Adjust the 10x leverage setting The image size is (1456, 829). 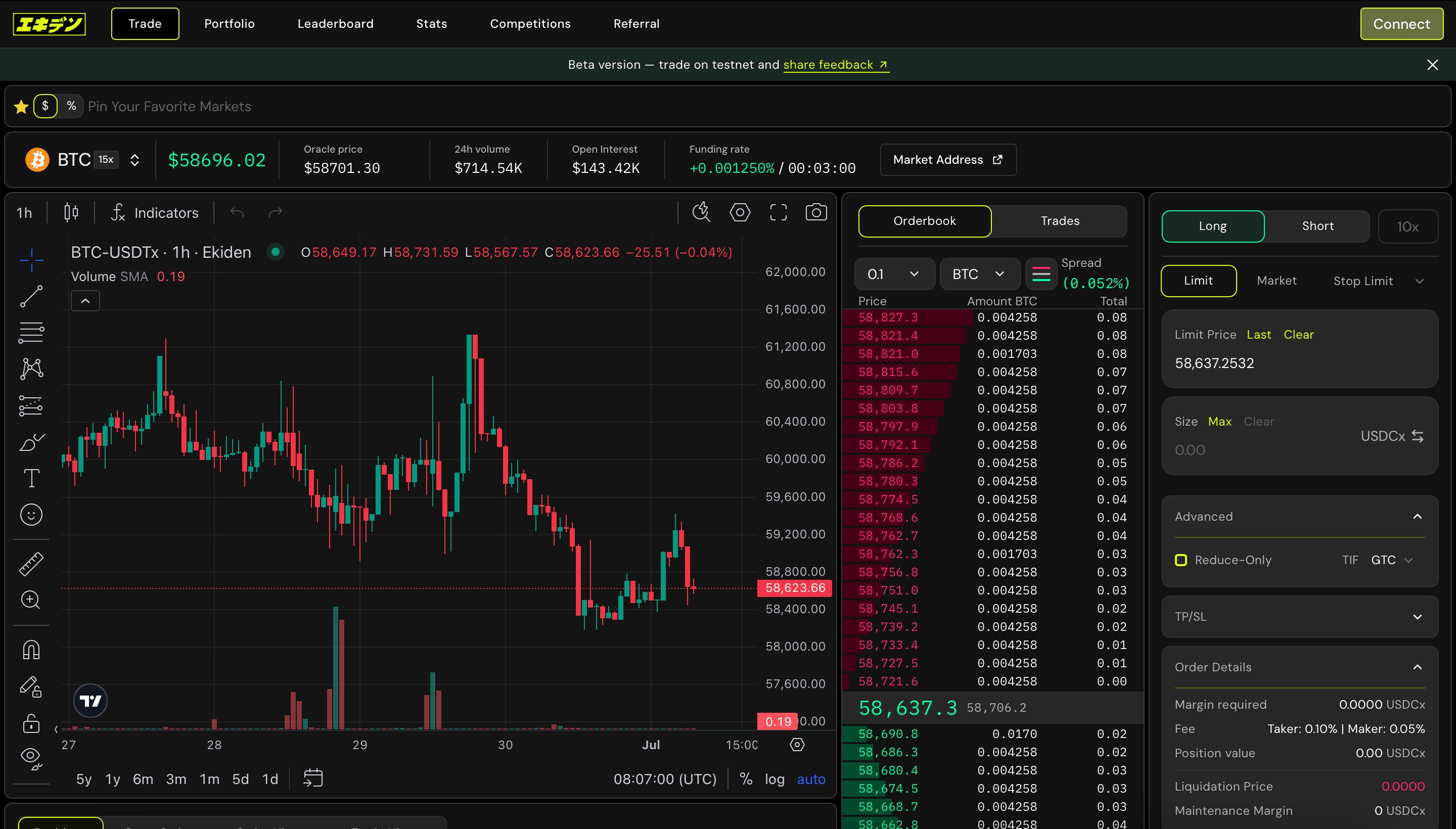(x=1407, y=226)
